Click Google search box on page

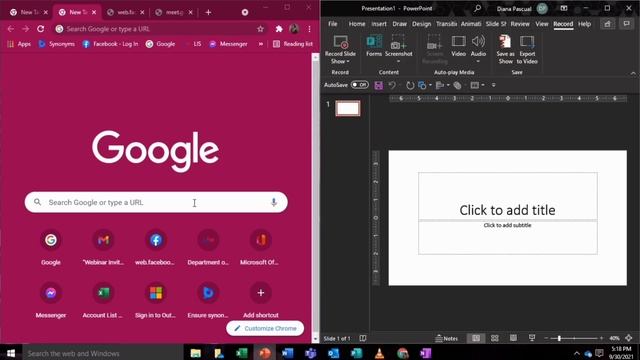coord(156,202)
